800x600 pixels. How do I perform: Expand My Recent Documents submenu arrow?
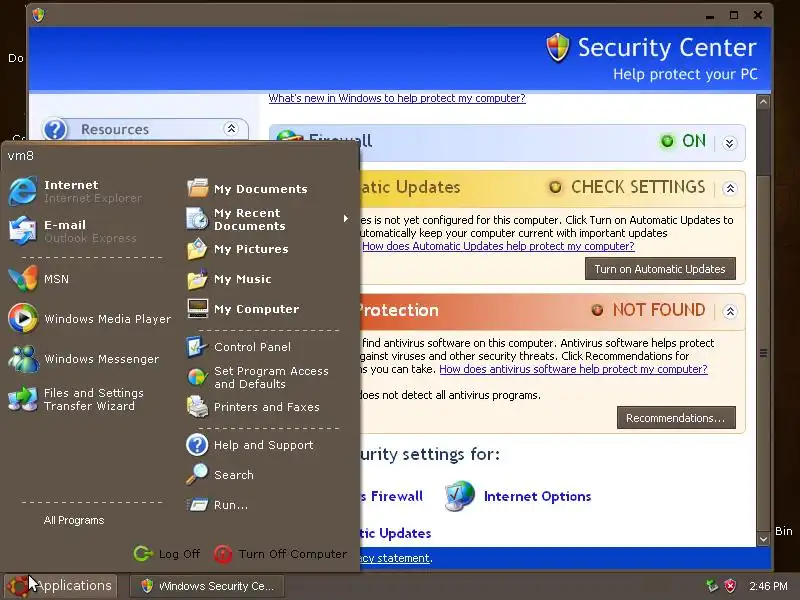[345, 219]
